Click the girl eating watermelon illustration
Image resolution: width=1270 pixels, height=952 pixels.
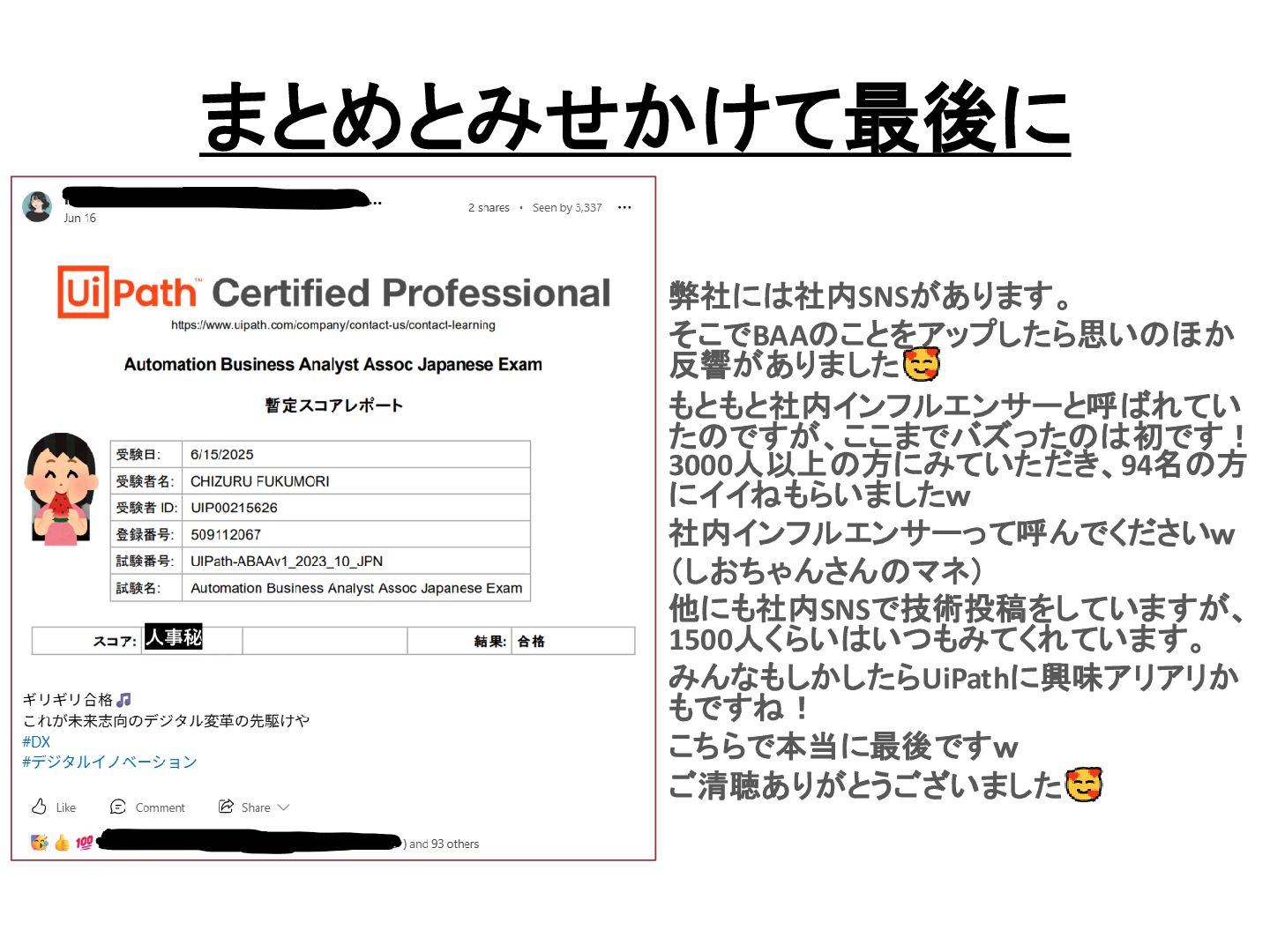pyautogui.click(x=60, y=489)
